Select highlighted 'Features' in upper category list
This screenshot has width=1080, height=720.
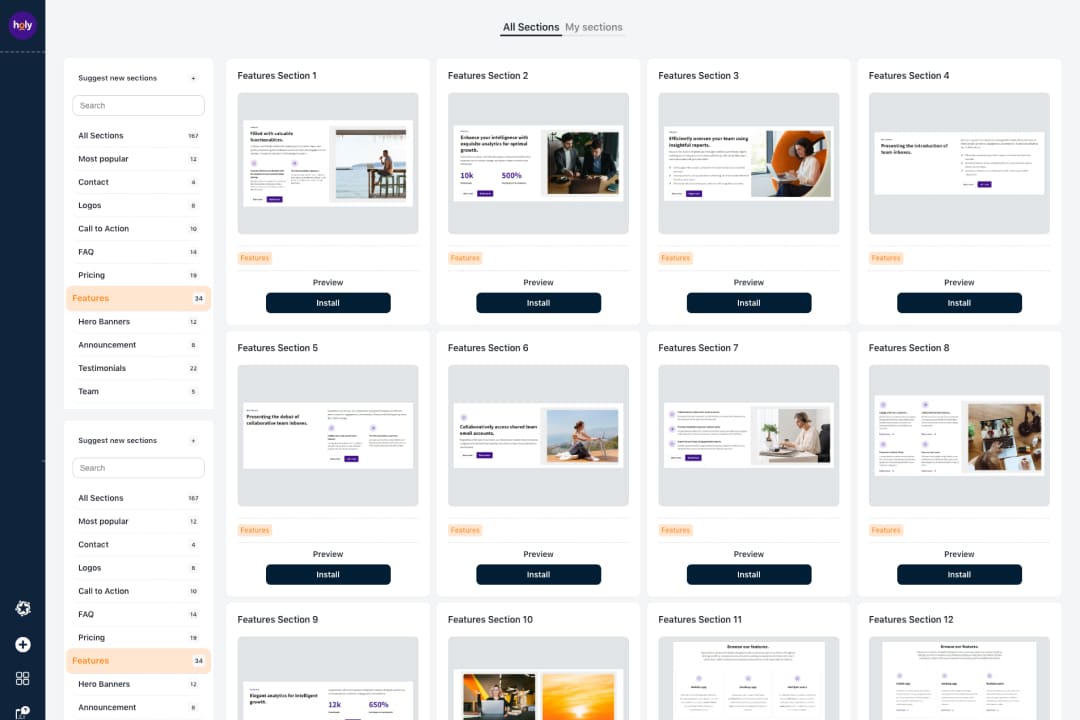(x=138, y=298)
